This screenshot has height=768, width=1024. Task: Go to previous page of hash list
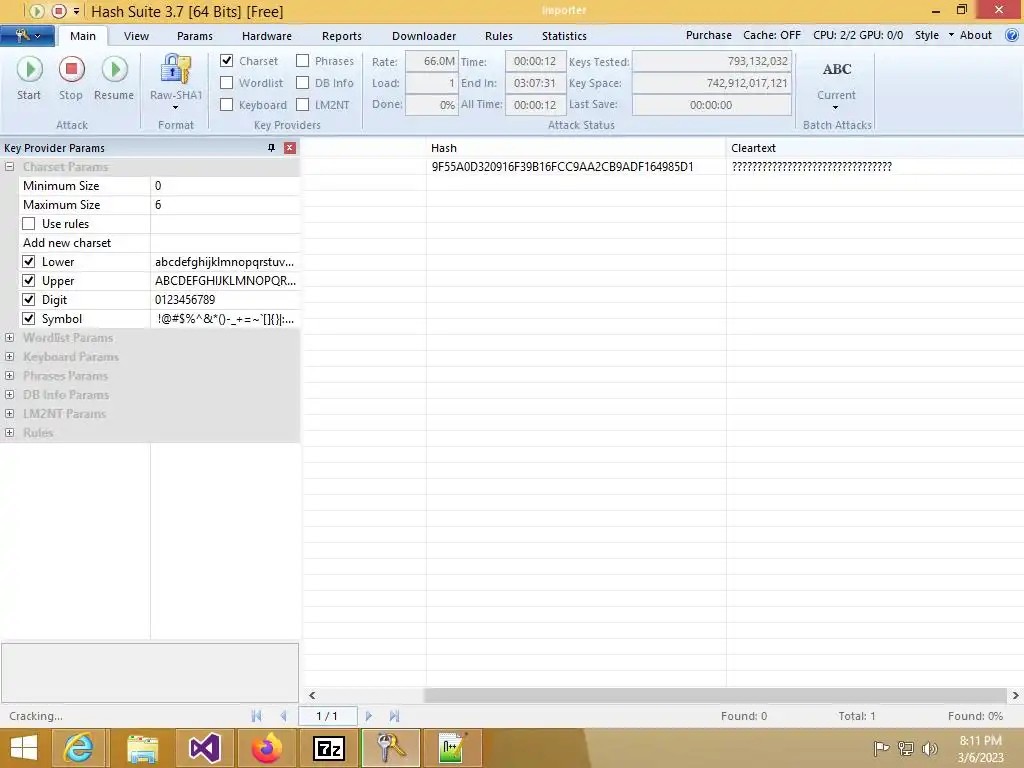pyautogui.click(x=283, y=716)
